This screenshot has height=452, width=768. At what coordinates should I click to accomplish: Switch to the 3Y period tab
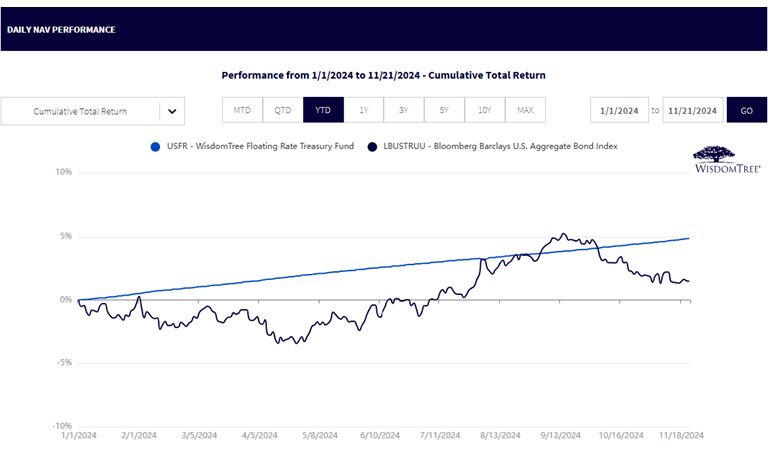tap(404, 110)
